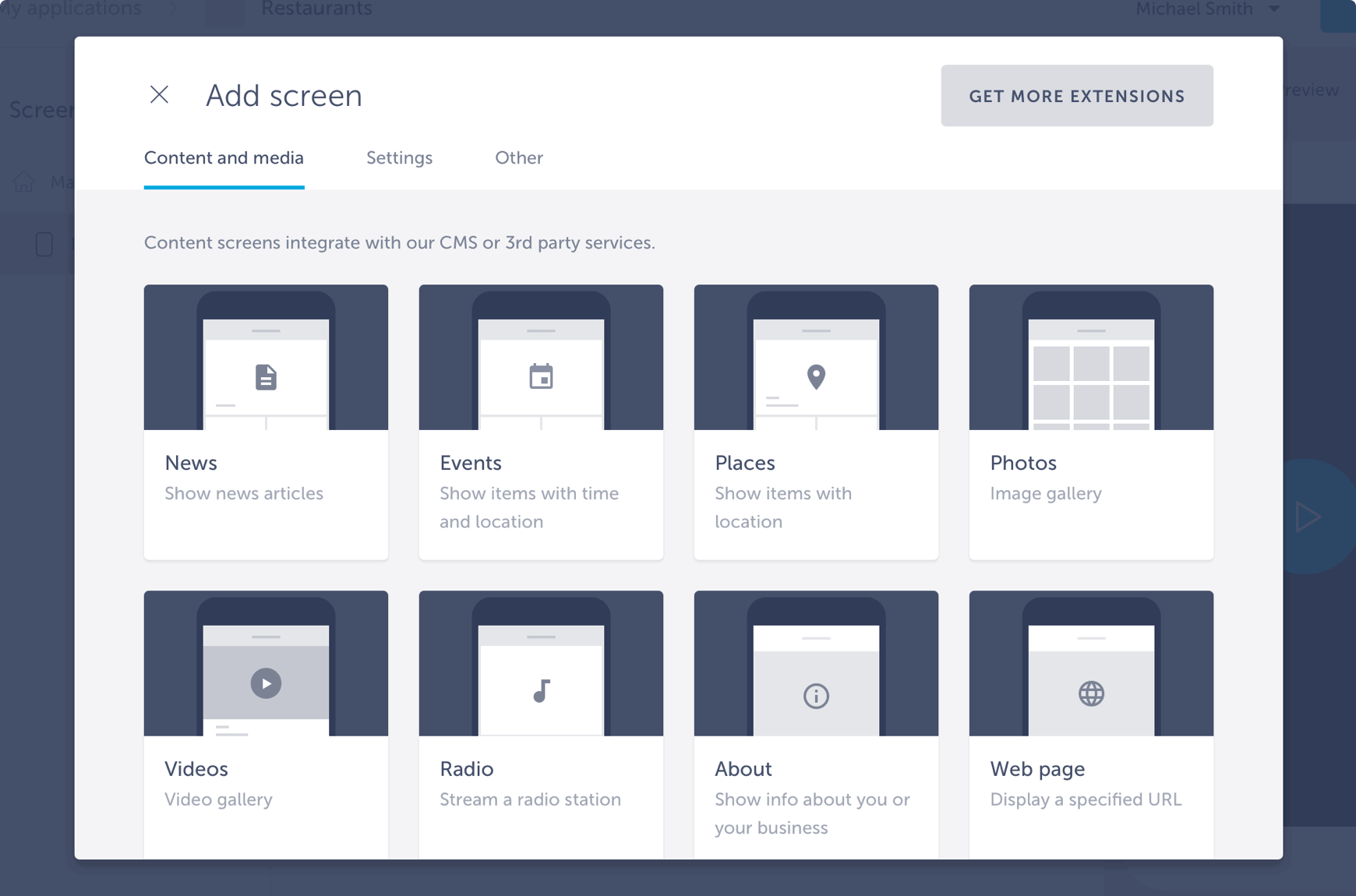Viewport: 1356px width, 896px height.
Task: Choose the News screen title
Action: click(191, 463)
